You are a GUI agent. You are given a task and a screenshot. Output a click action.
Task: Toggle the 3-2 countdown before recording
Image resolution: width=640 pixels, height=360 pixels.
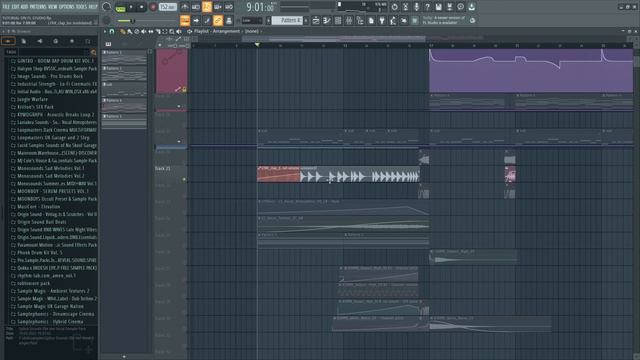(x=207, y=7)
